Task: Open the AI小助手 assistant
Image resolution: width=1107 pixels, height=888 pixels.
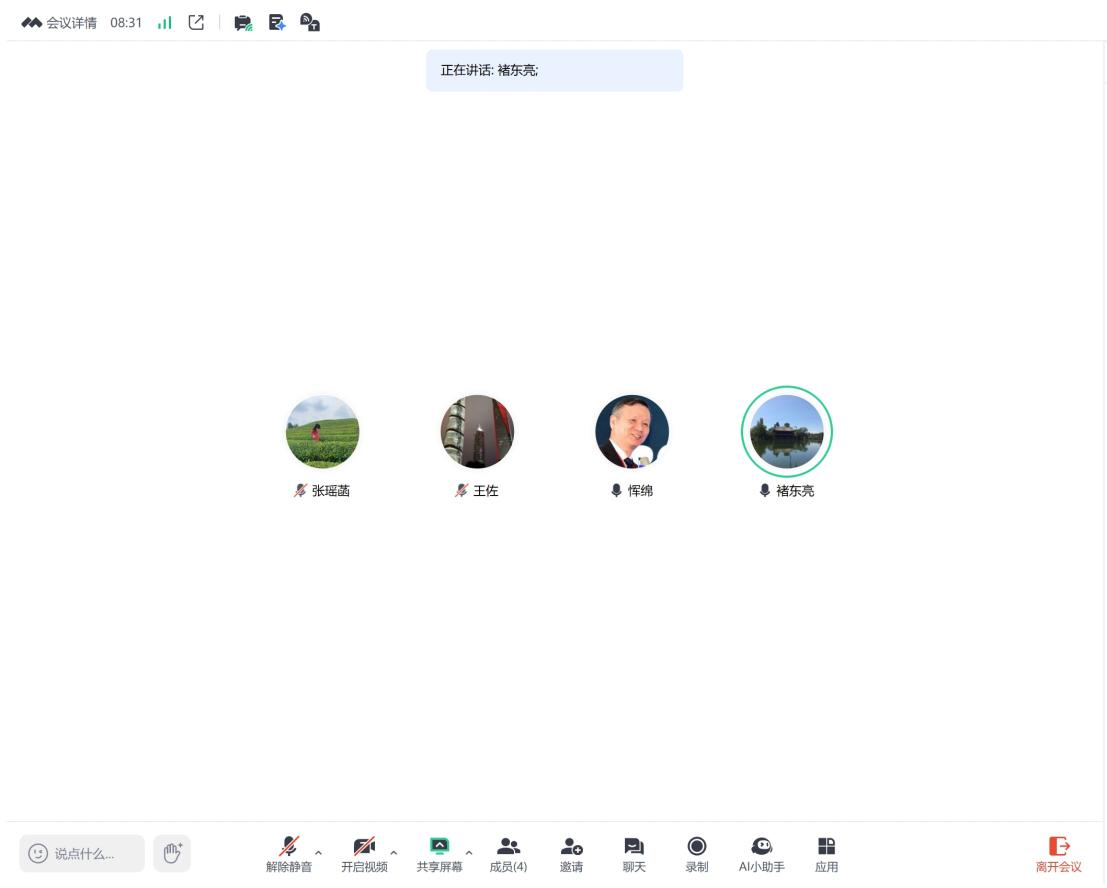Action: [x=761, y=854]
